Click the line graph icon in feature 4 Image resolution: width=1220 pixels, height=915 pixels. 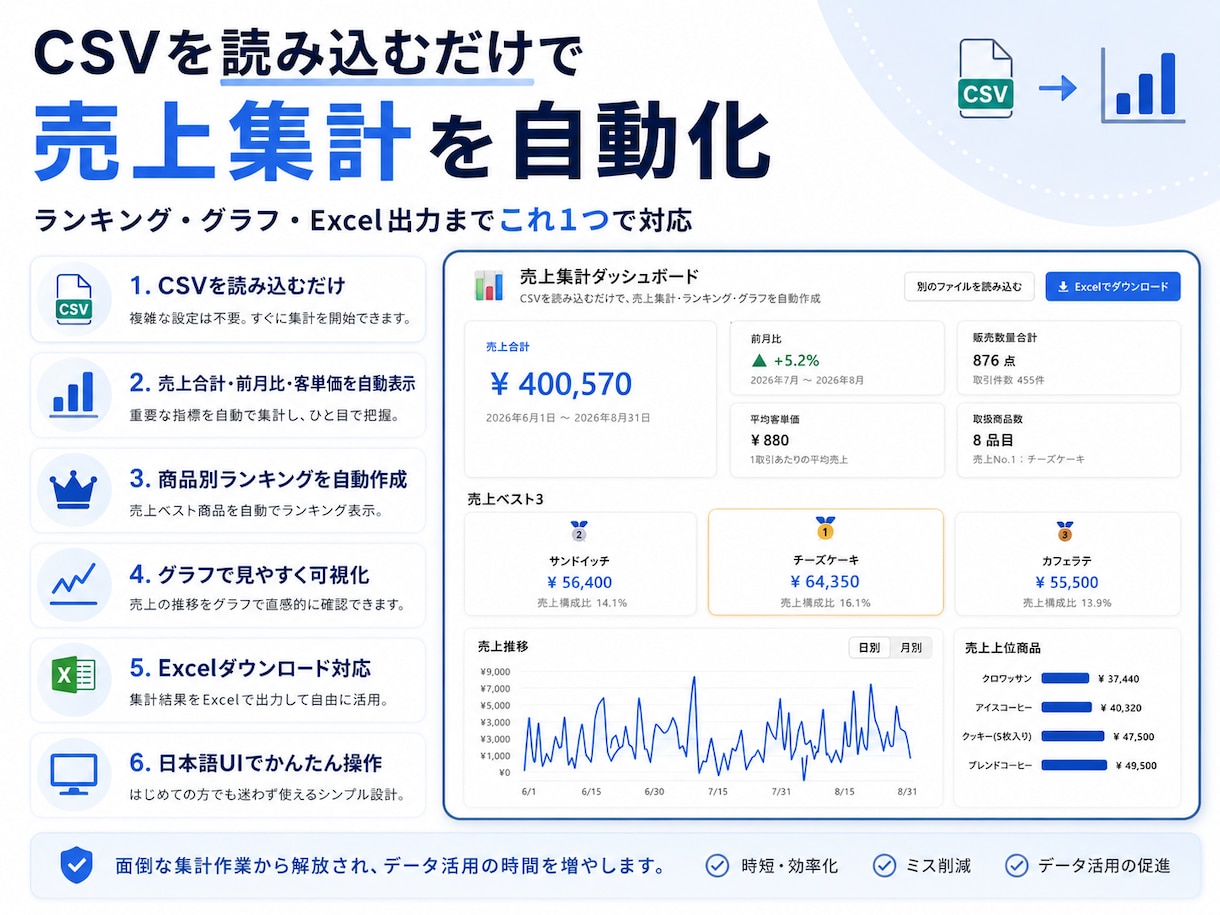coord(74,584)
